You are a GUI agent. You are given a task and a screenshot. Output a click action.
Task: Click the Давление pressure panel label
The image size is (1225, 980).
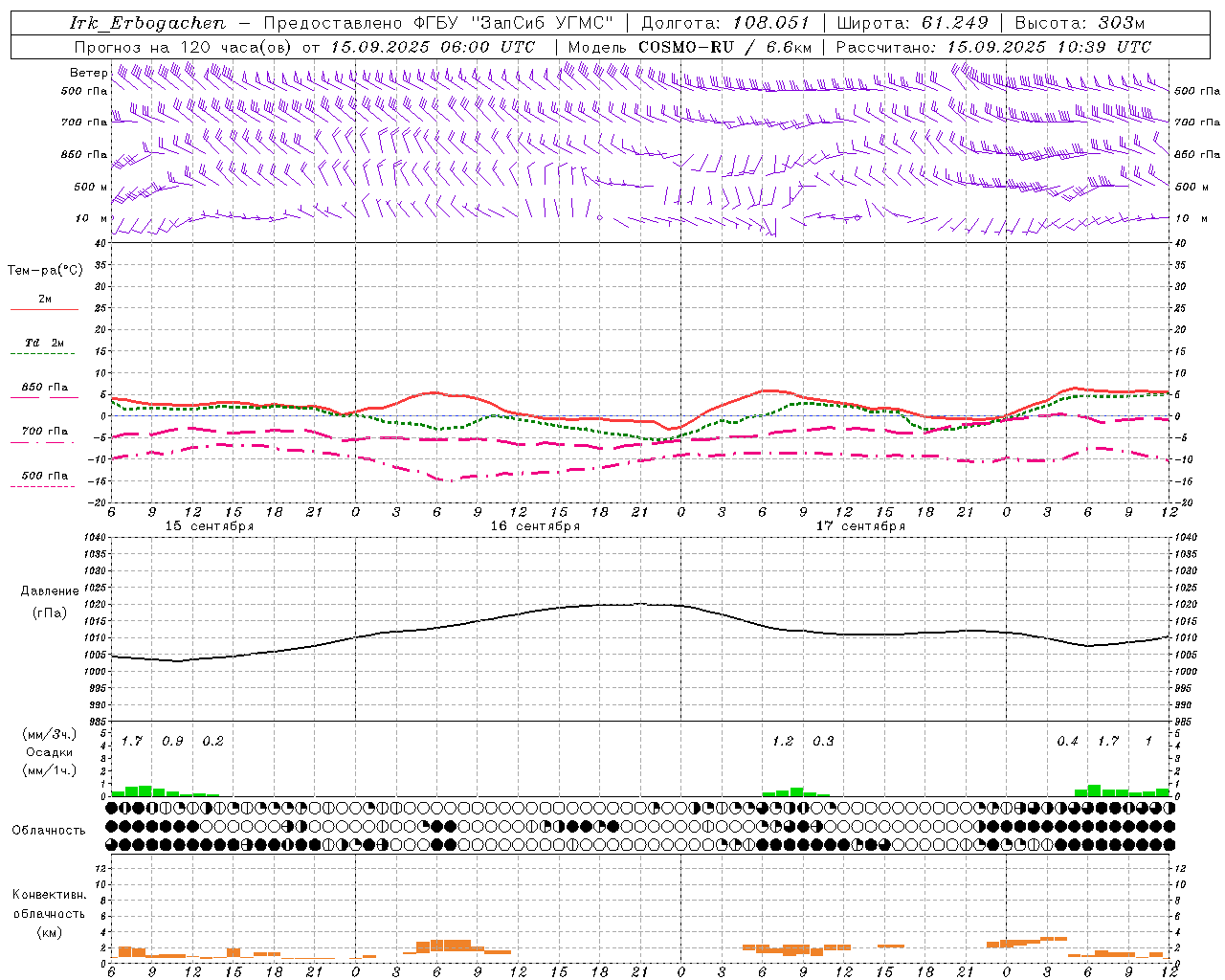coord(50,591)
